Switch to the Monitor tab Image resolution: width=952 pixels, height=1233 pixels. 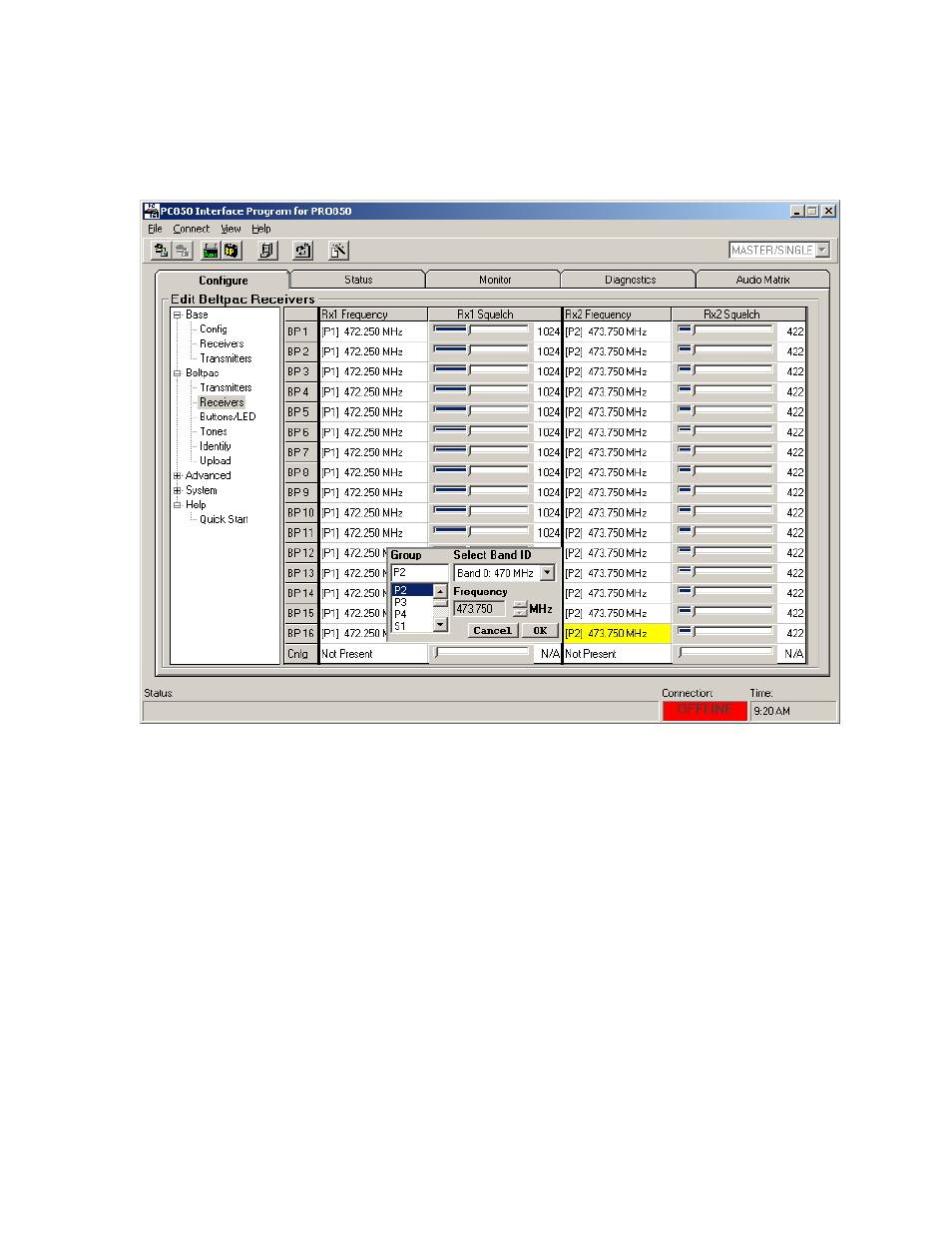click(x=494, y=280)
